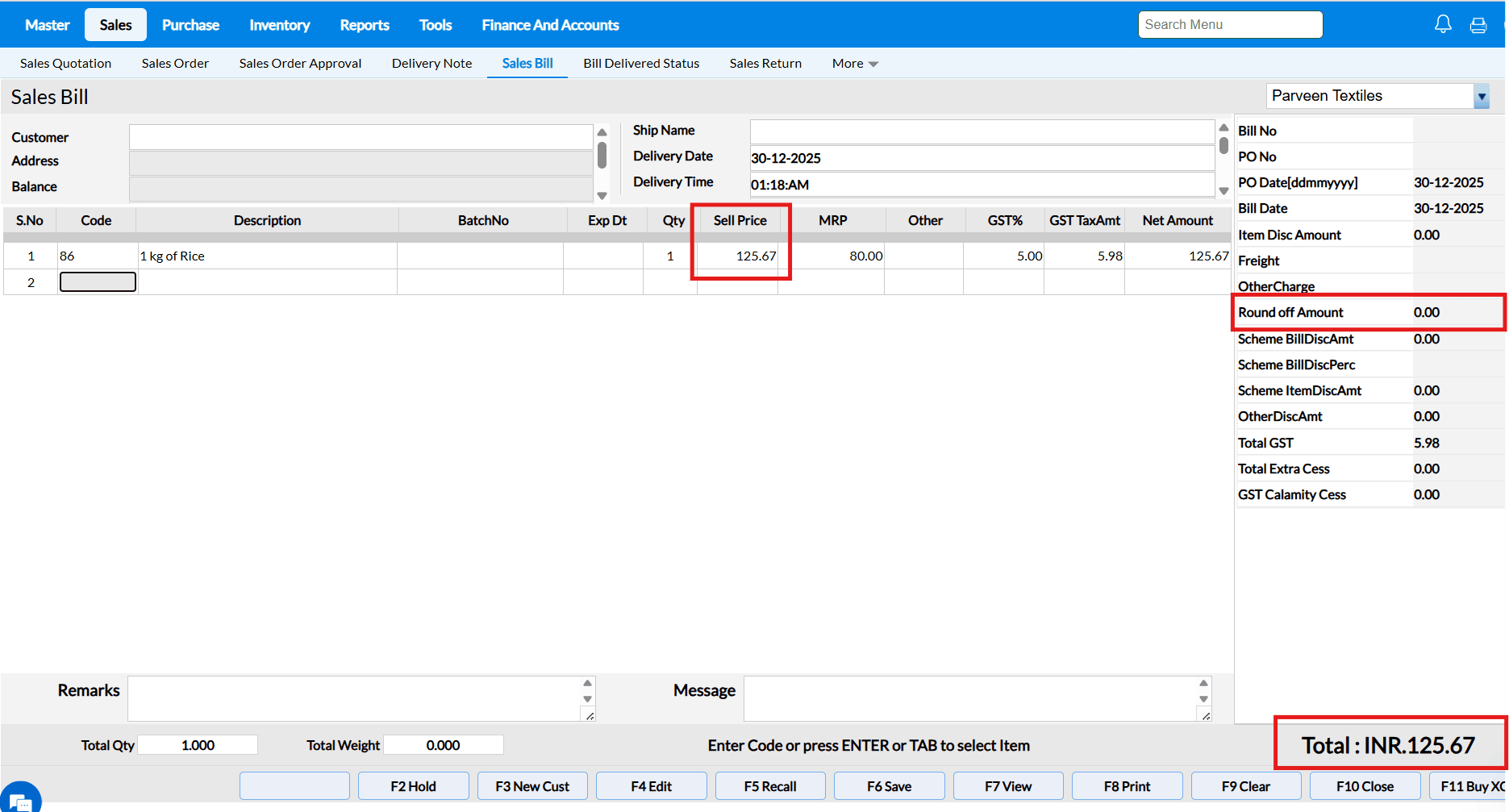
Task: Click the notification bell icon
Action: point(1443,25)
